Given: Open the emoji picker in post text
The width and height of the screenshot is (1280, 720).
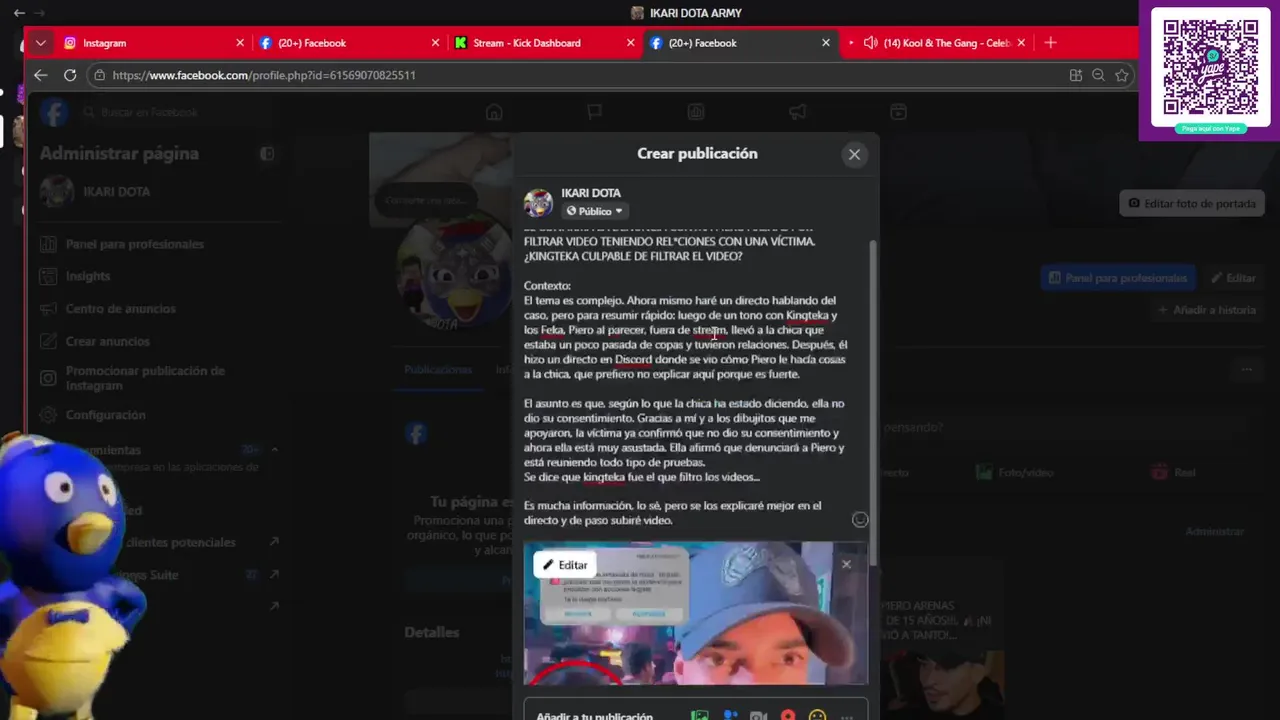Looking at the screenshot, I should click(860, 519).
